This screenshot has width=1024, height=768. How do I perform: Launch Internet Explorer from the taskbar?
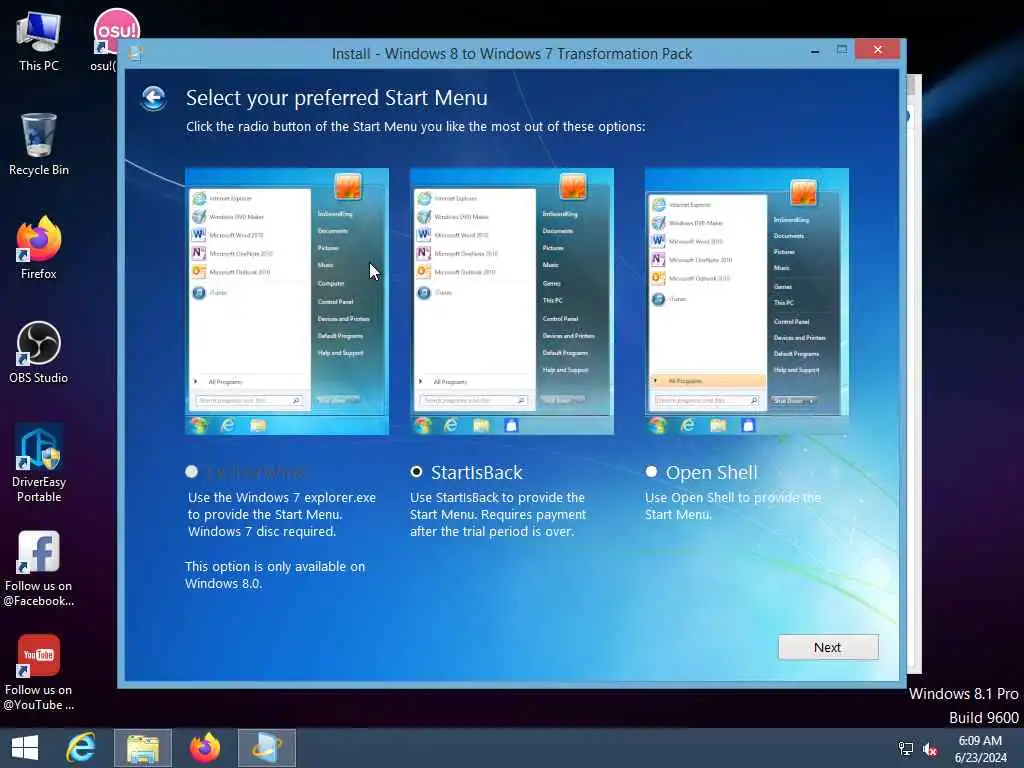pyautogui.click(x=81, y=748)
